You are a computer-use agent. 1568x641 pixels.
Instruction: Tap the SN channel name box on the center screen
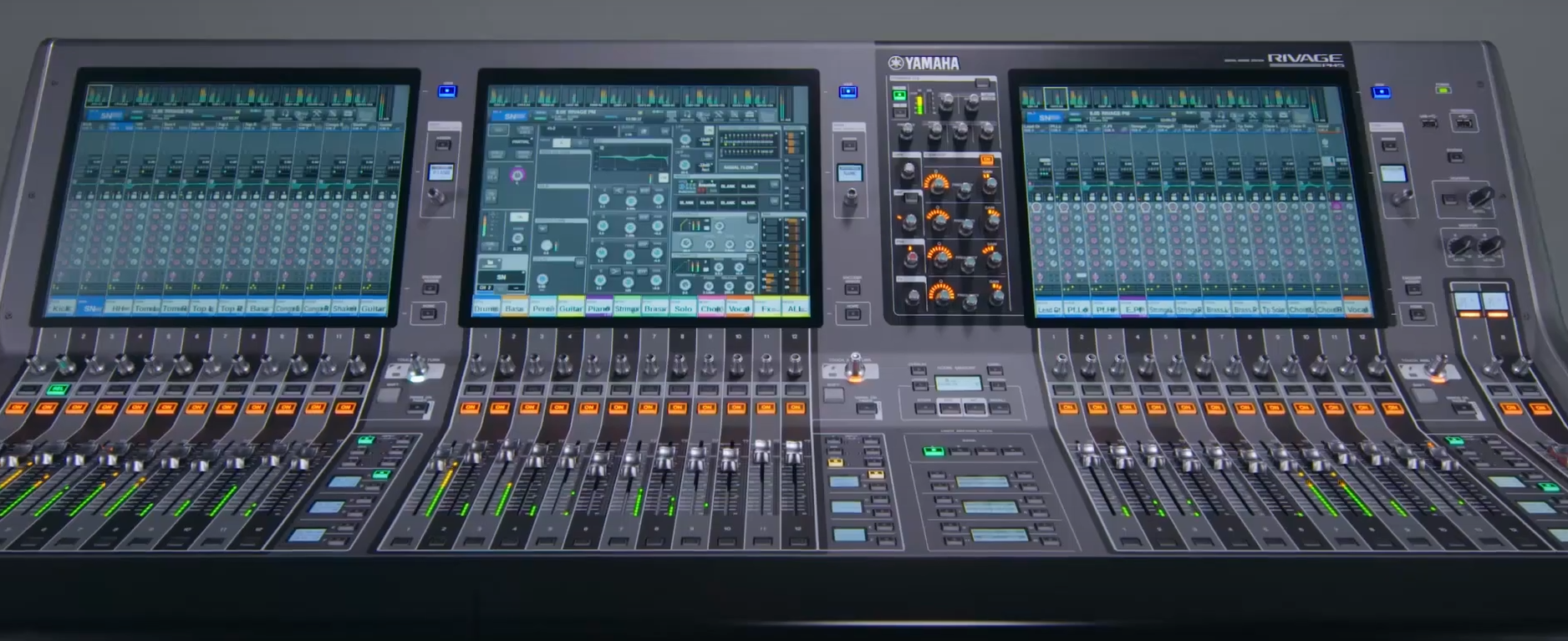(x=501, y=277)
